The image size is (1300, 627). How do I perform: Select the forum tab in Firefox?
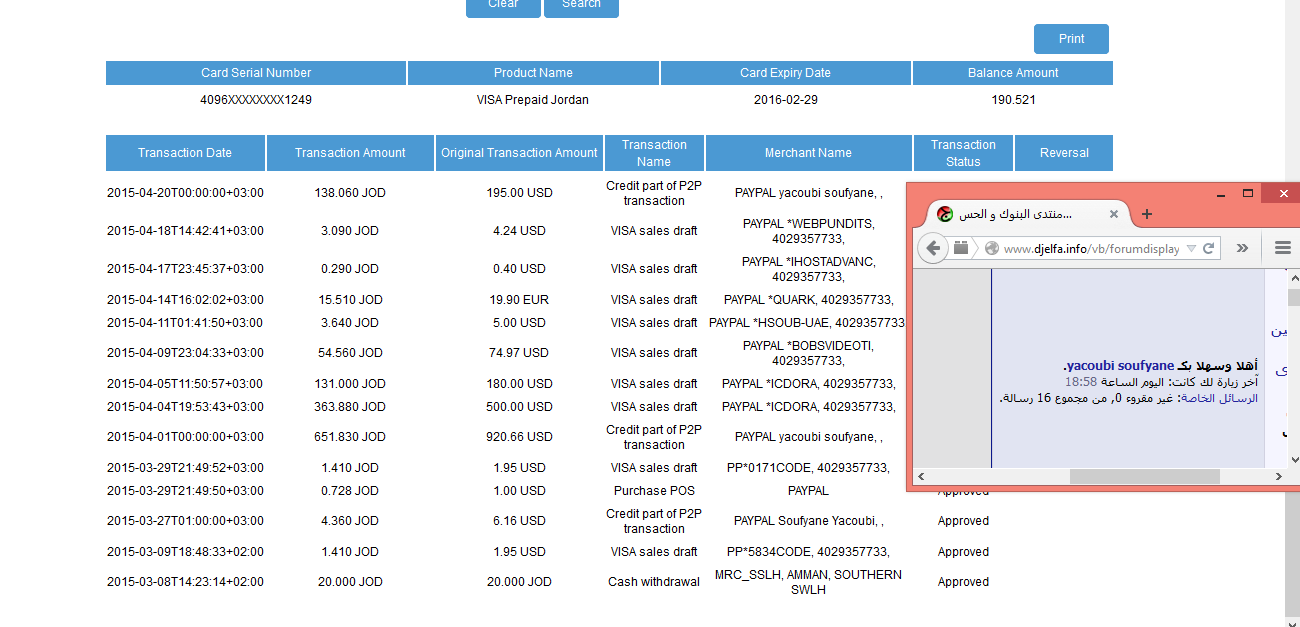click(x=1028, y=214)
